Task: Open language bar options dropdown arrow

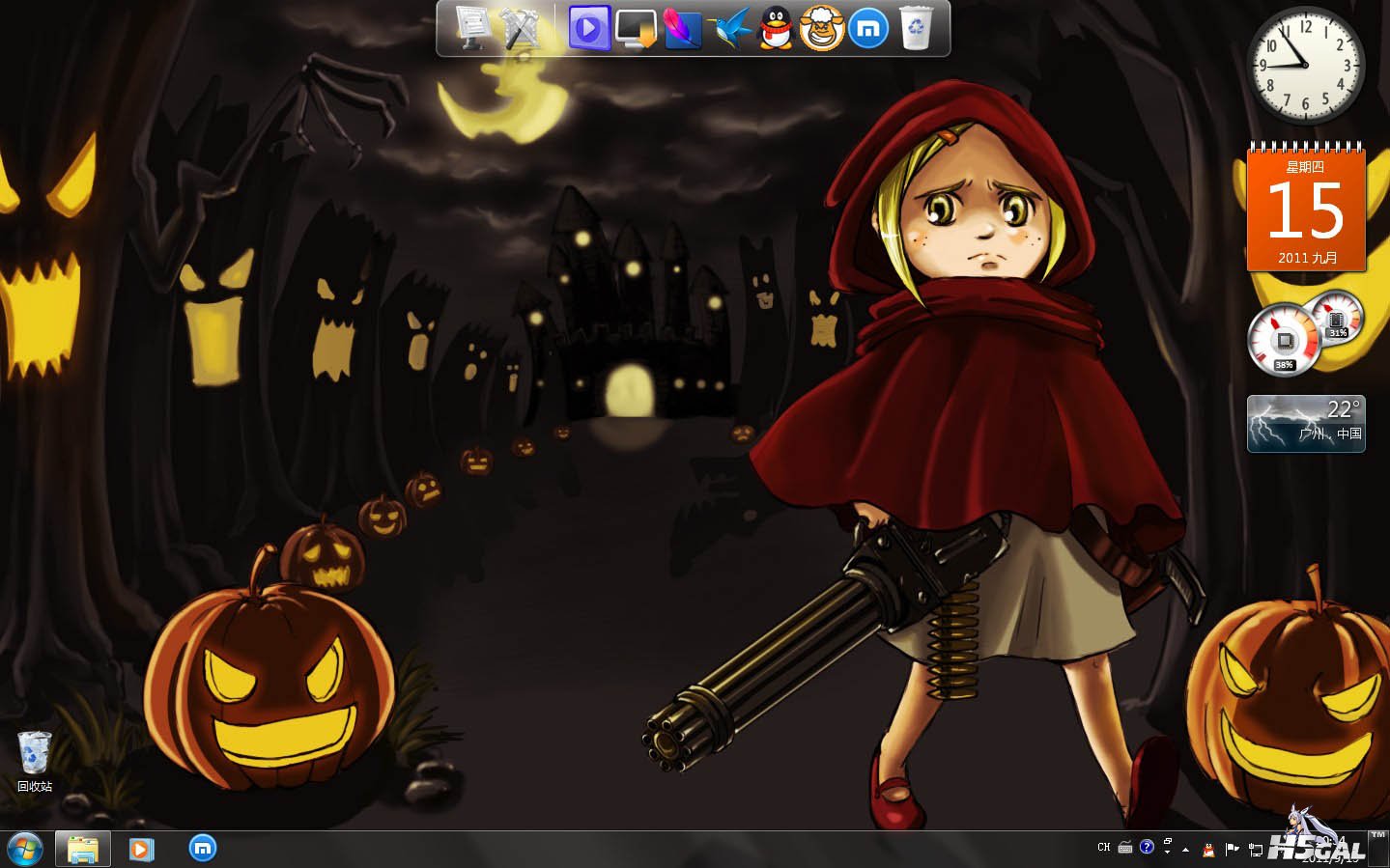Action: [x=1168, y=854]
